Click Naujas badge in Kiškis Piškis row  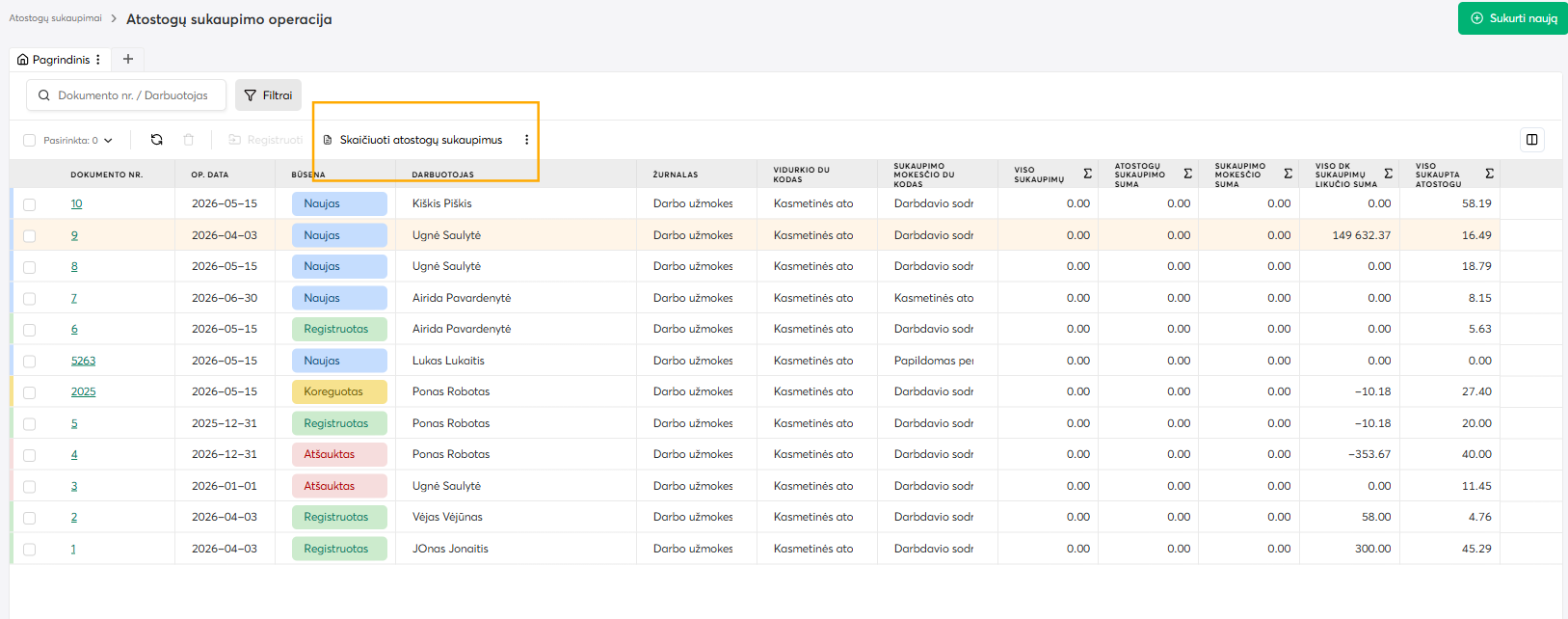pyautogui.click(x=339, y=203)
